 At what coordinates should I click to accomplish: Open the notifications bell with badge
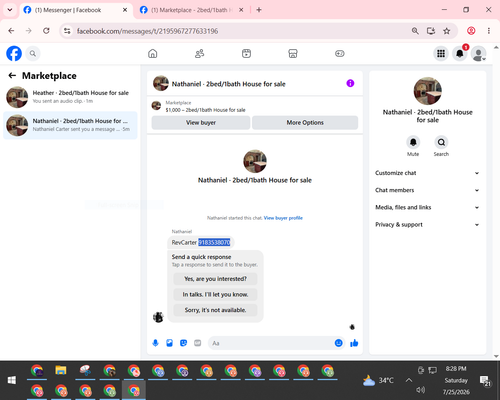pyautogui.click(x=460, y=53)
